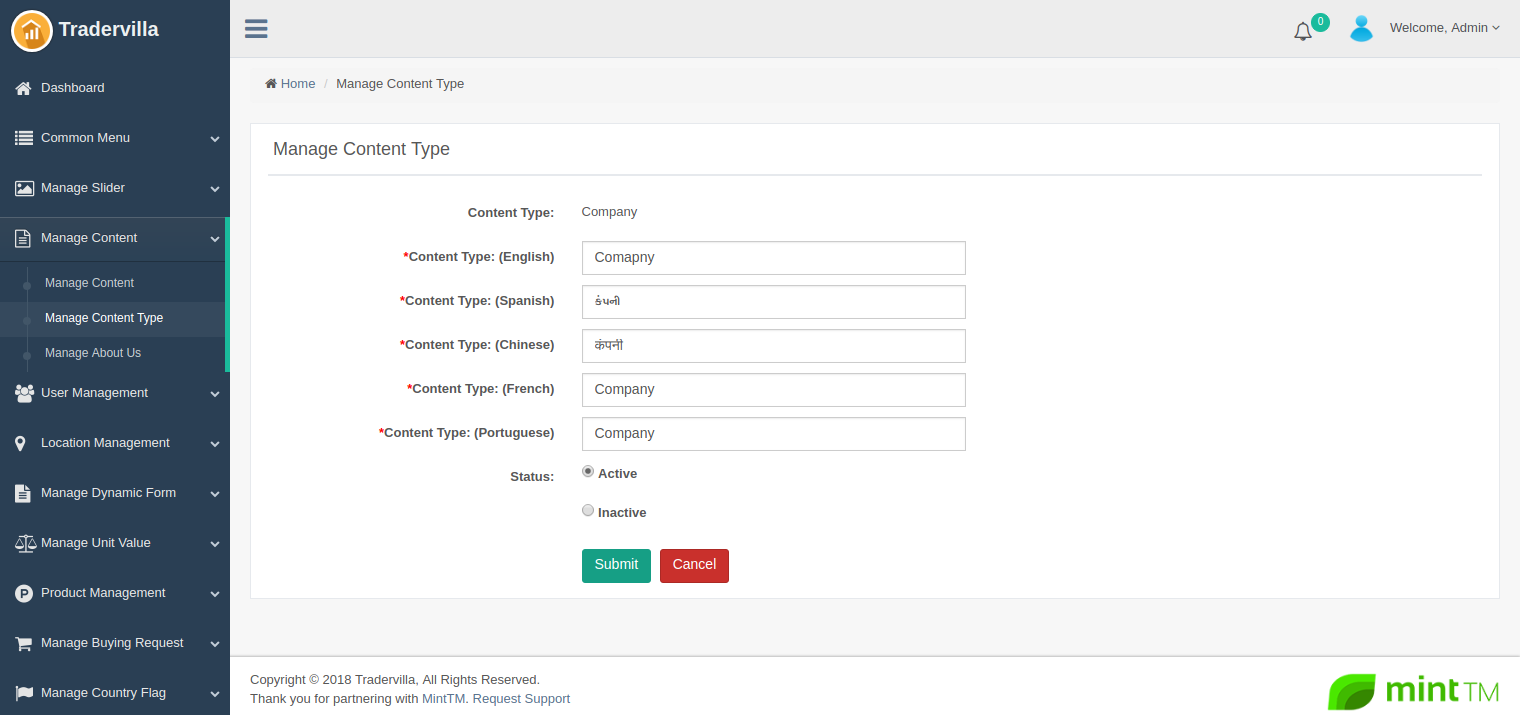Expand the Common Menu chevron

[x=214, y=139]
